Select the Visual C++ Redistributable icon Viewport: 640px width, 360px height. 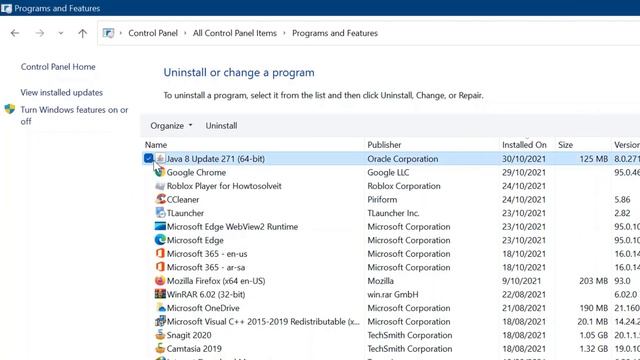pyautogui.click(x=160, y=321)
